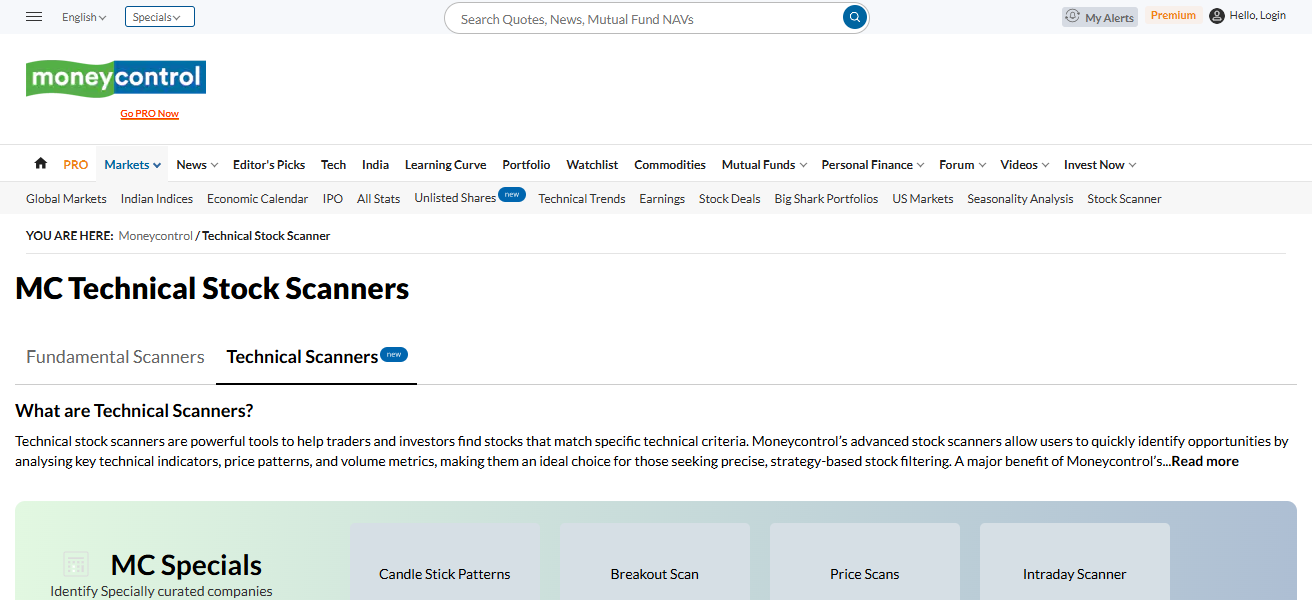Image resolution: width=1312 pixels, height=600 pixels.
Task: Click Read more in description
Action: tap(1205, 462)
